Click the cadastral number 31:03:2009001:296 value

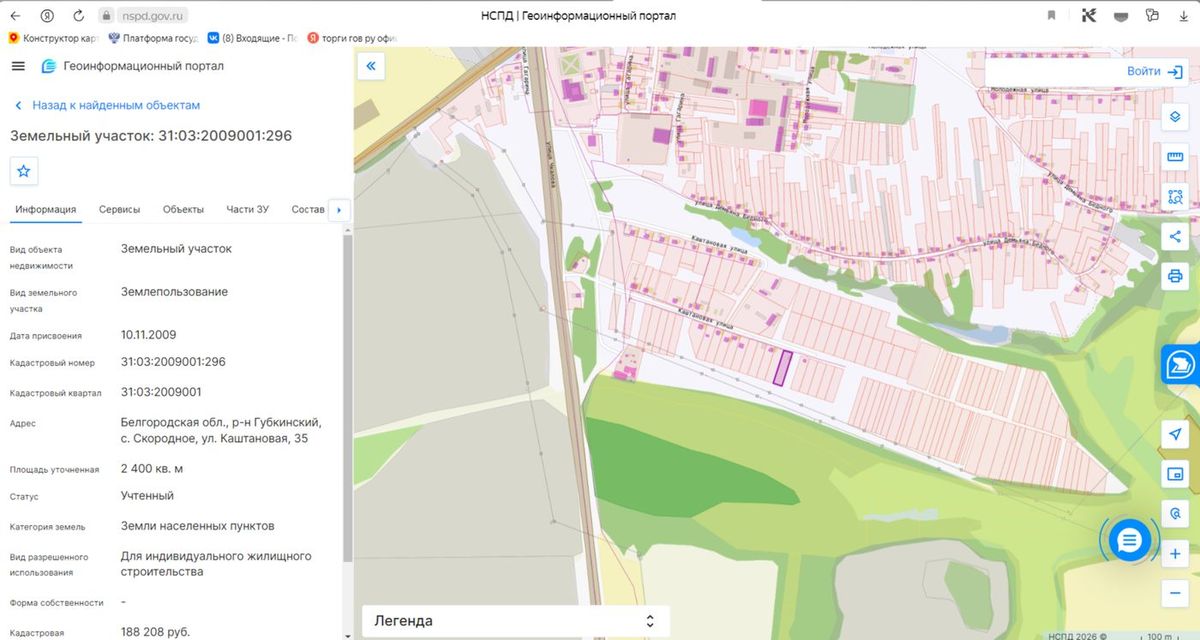[x=173, y=362]
